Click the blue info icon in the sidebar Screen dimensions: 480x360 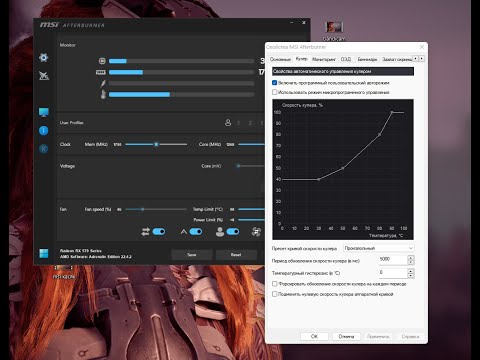[44, 131]
